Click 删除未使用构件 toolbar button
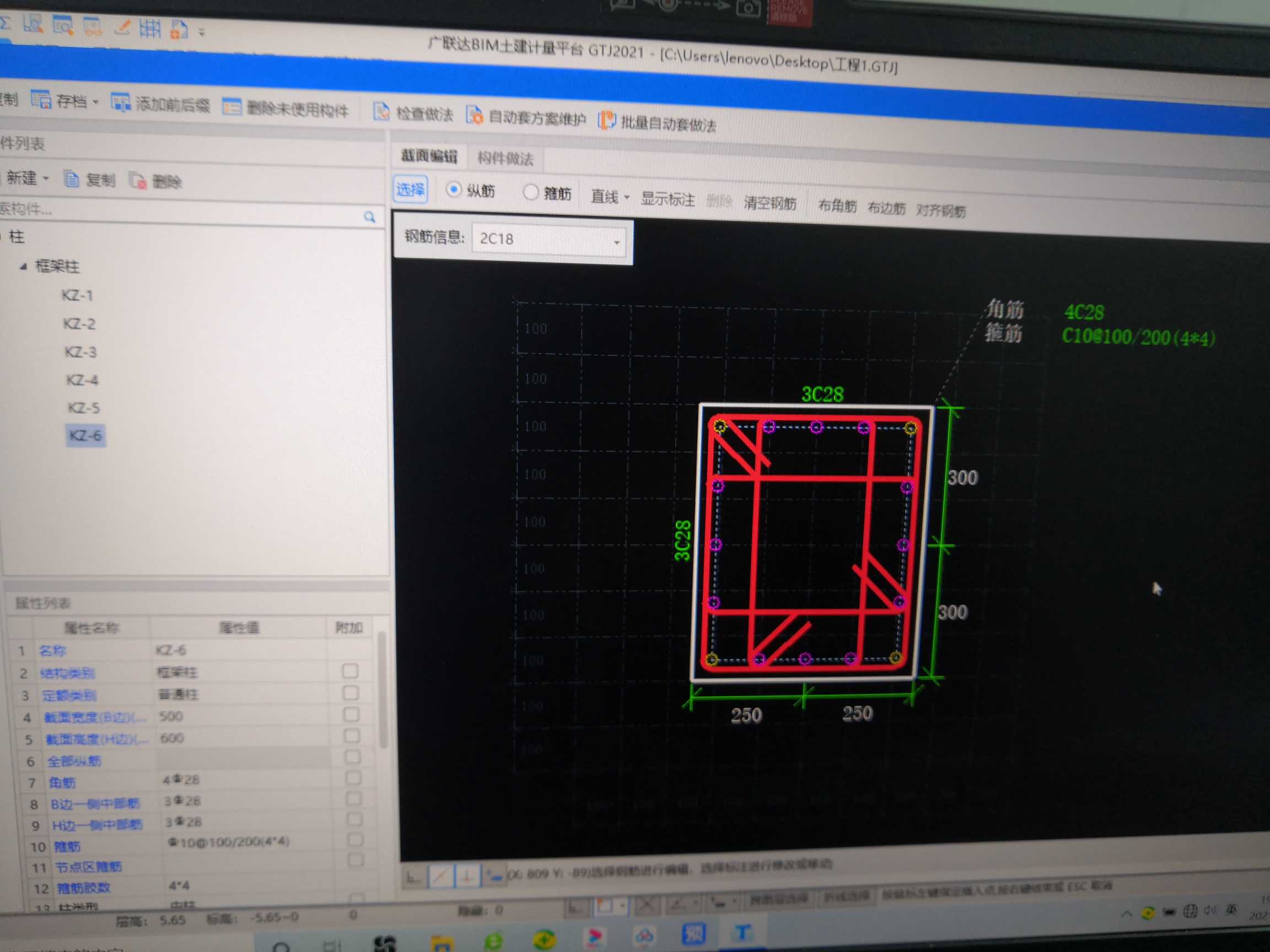 click(x=286, y=109)
